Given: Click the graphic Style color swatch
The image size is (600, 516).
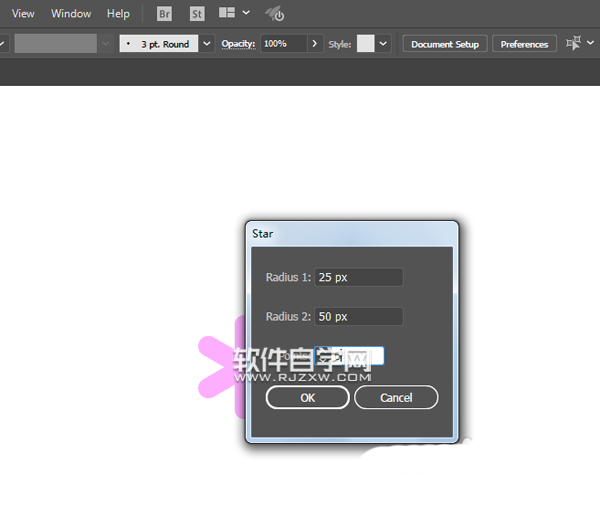Looking at the screenshot, I should [x=365, y=44].
